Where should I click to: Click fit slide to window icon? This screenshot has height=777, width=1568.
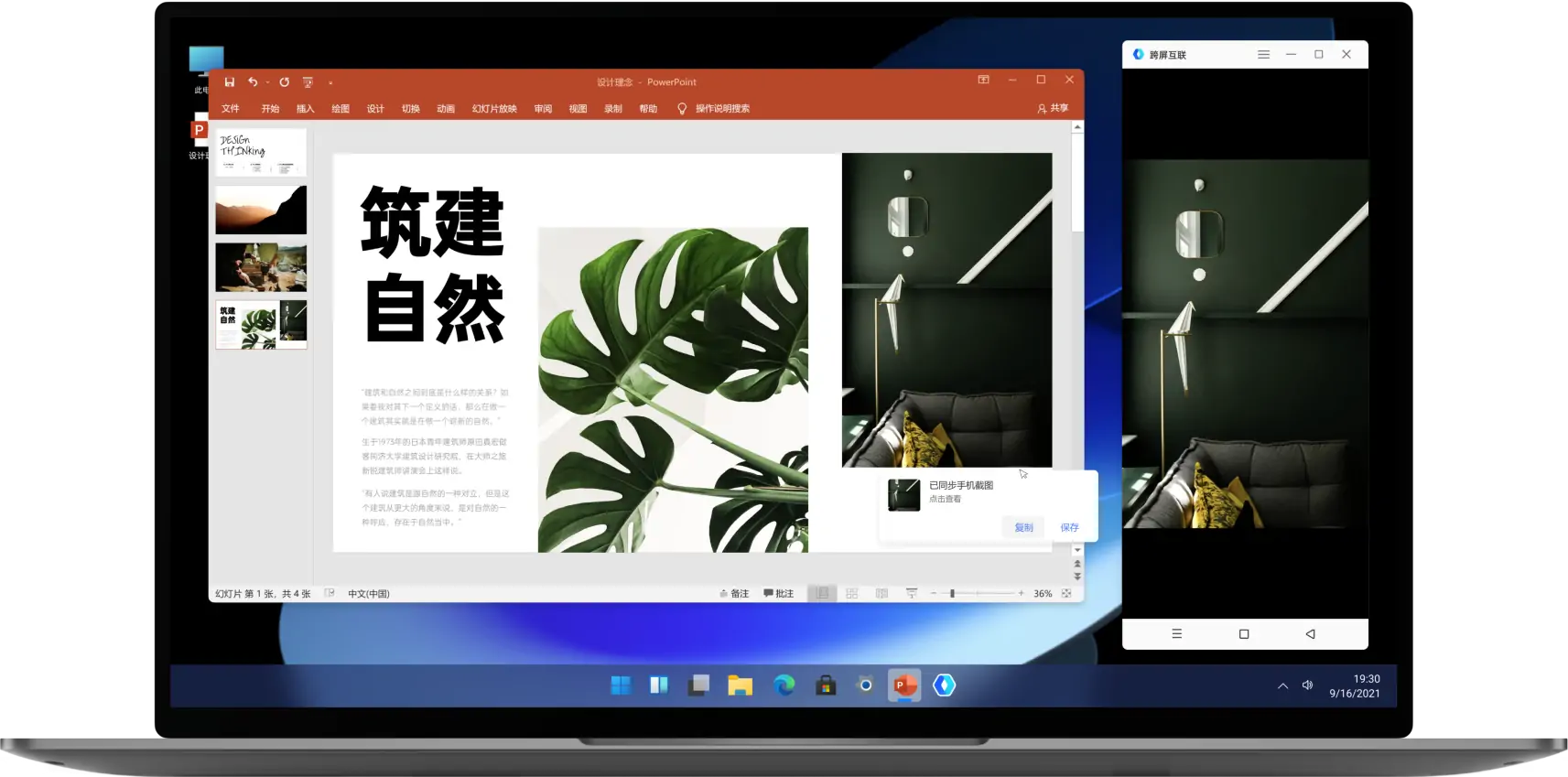[1066, 594]
